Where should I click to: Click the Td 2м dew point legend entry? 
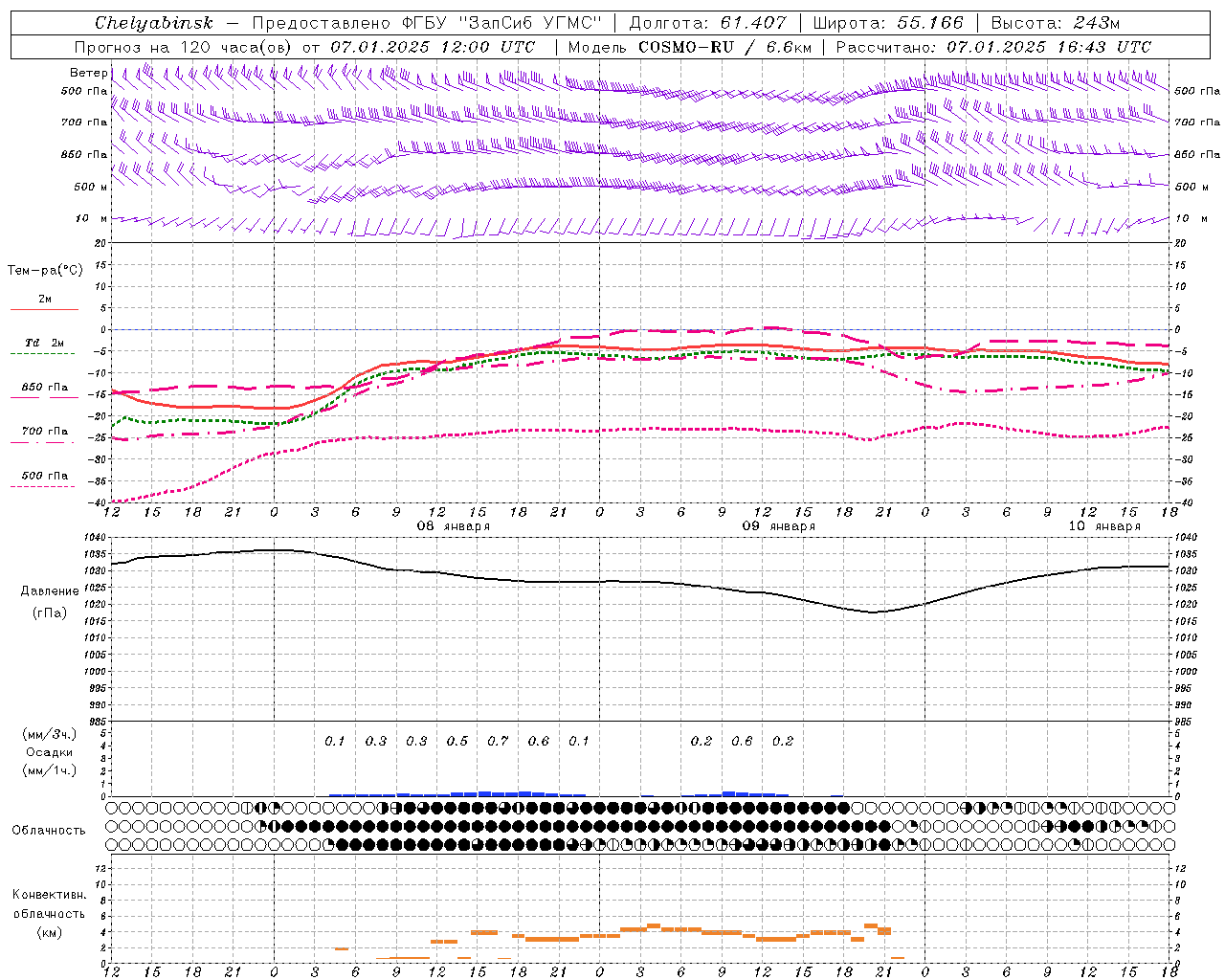click(x=44, y=343)
